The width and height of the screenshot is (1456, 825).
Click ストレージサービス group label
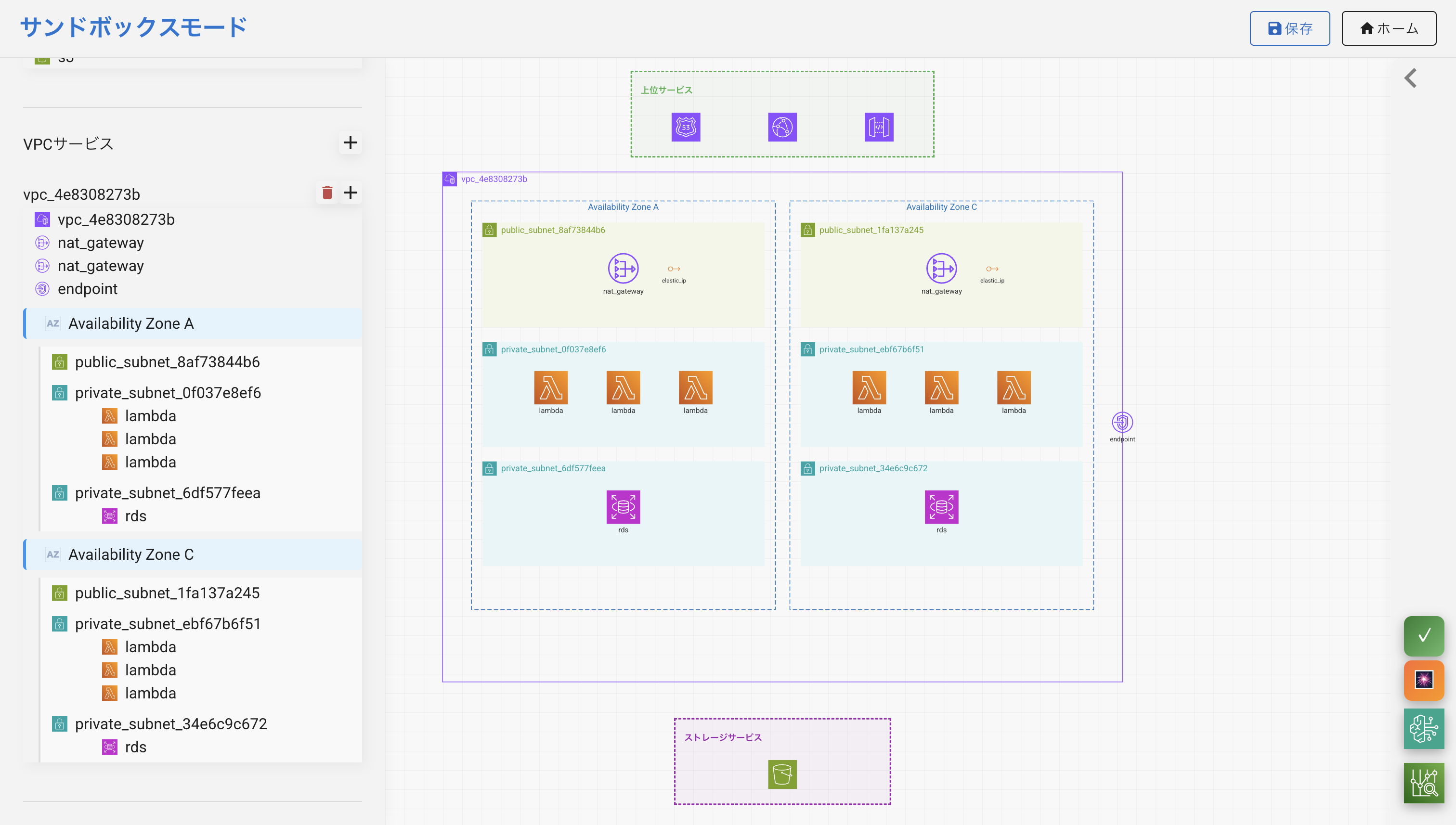pyautogui.click(x=723, y=737)
